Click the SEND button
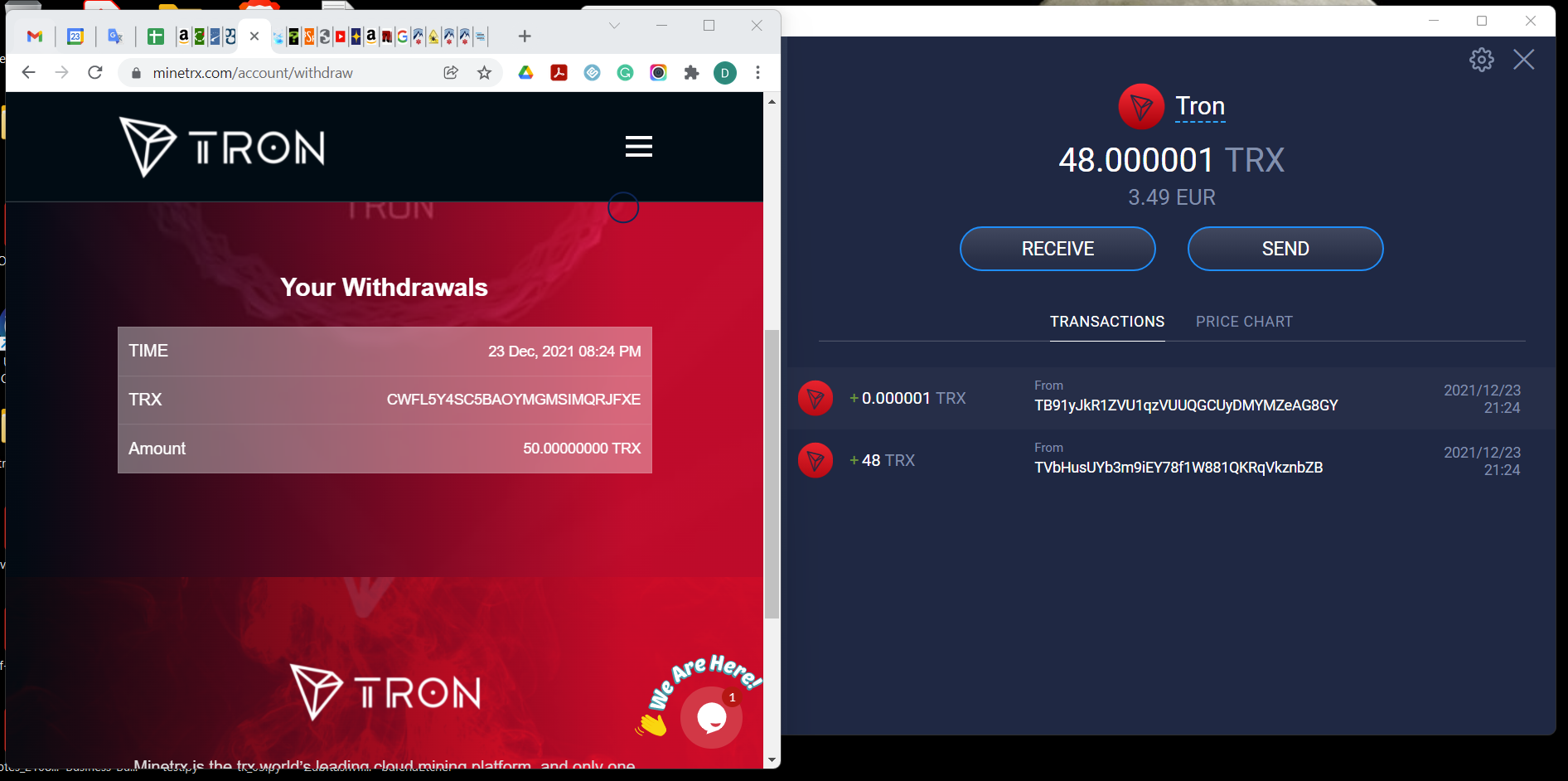This screenshot has width=1568, height=781. (x=1285, y=249)
